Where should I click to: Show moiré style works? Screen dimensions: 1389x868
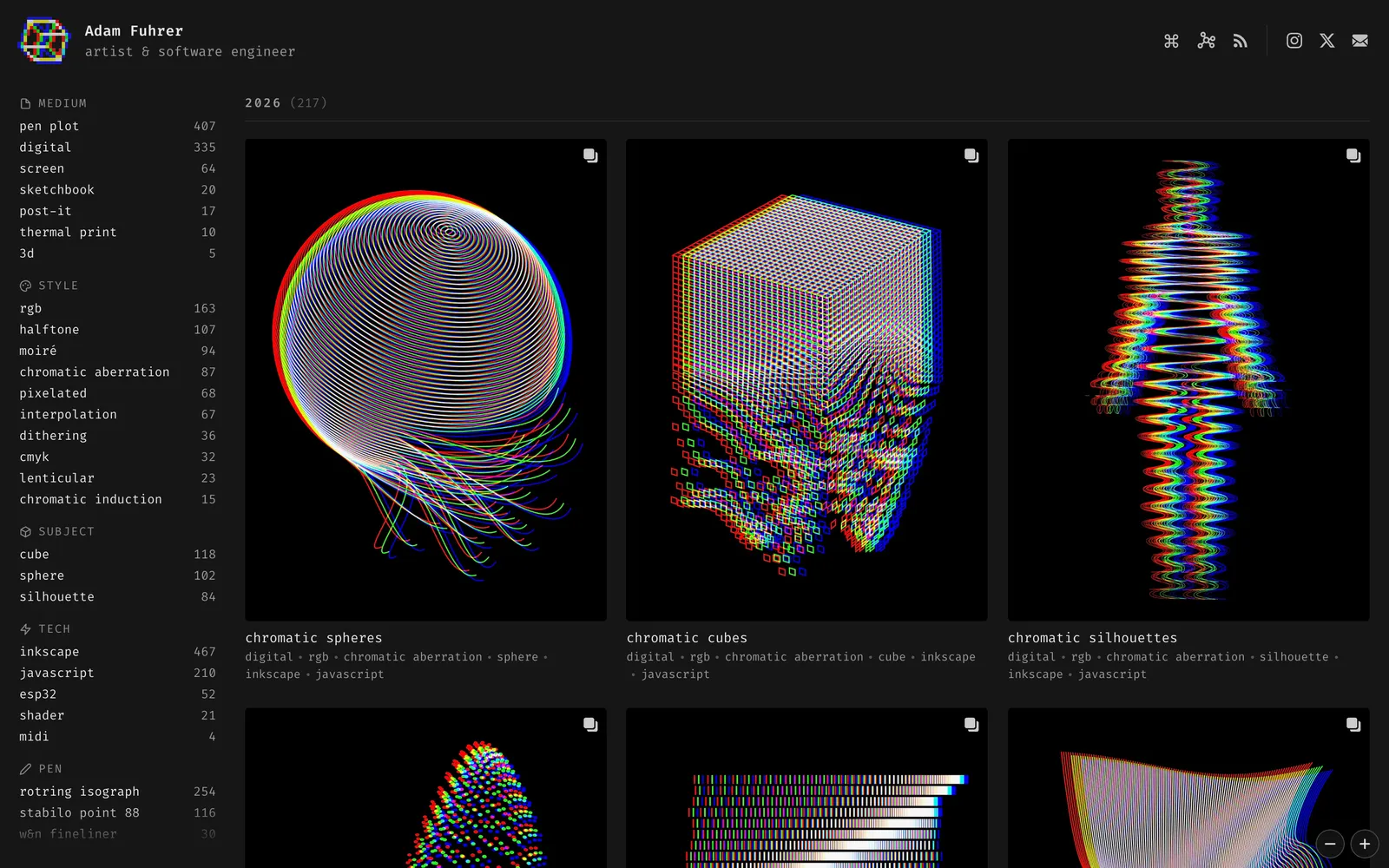(117, 351)
